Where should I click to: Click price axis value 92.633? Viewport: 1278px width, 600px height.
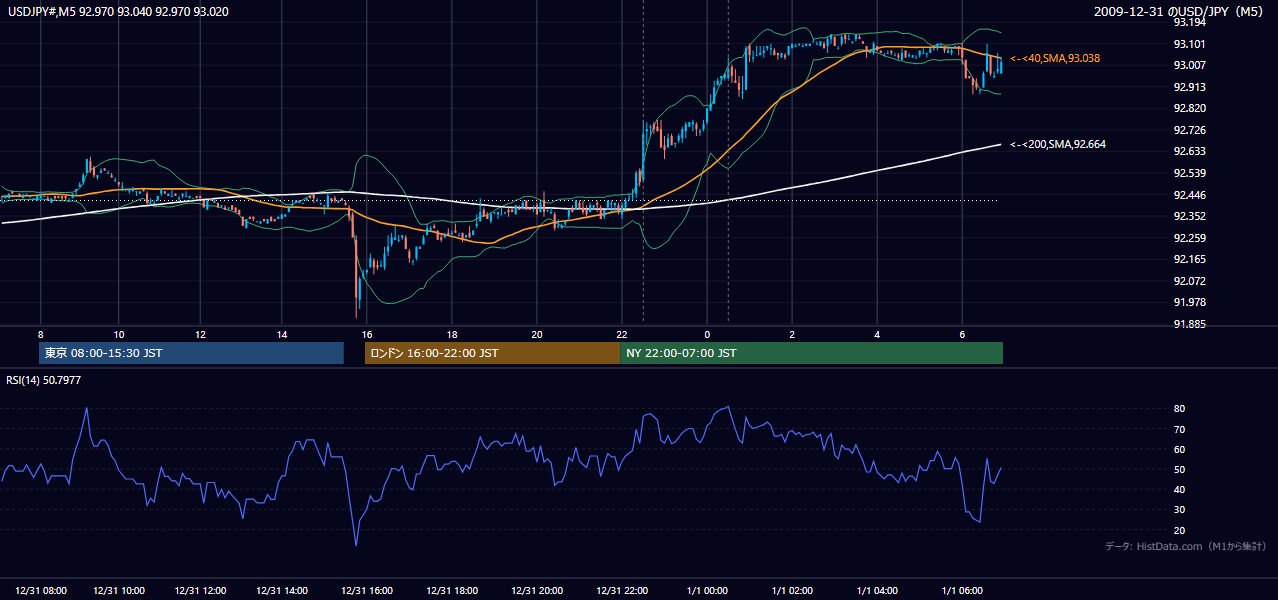click(x=1189, y=152)
